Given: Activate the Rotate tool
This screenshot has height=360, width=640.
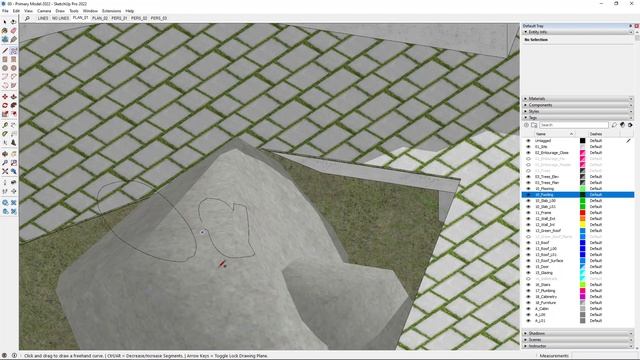Looking at the screenshot, I should click(x=5, y=105).
